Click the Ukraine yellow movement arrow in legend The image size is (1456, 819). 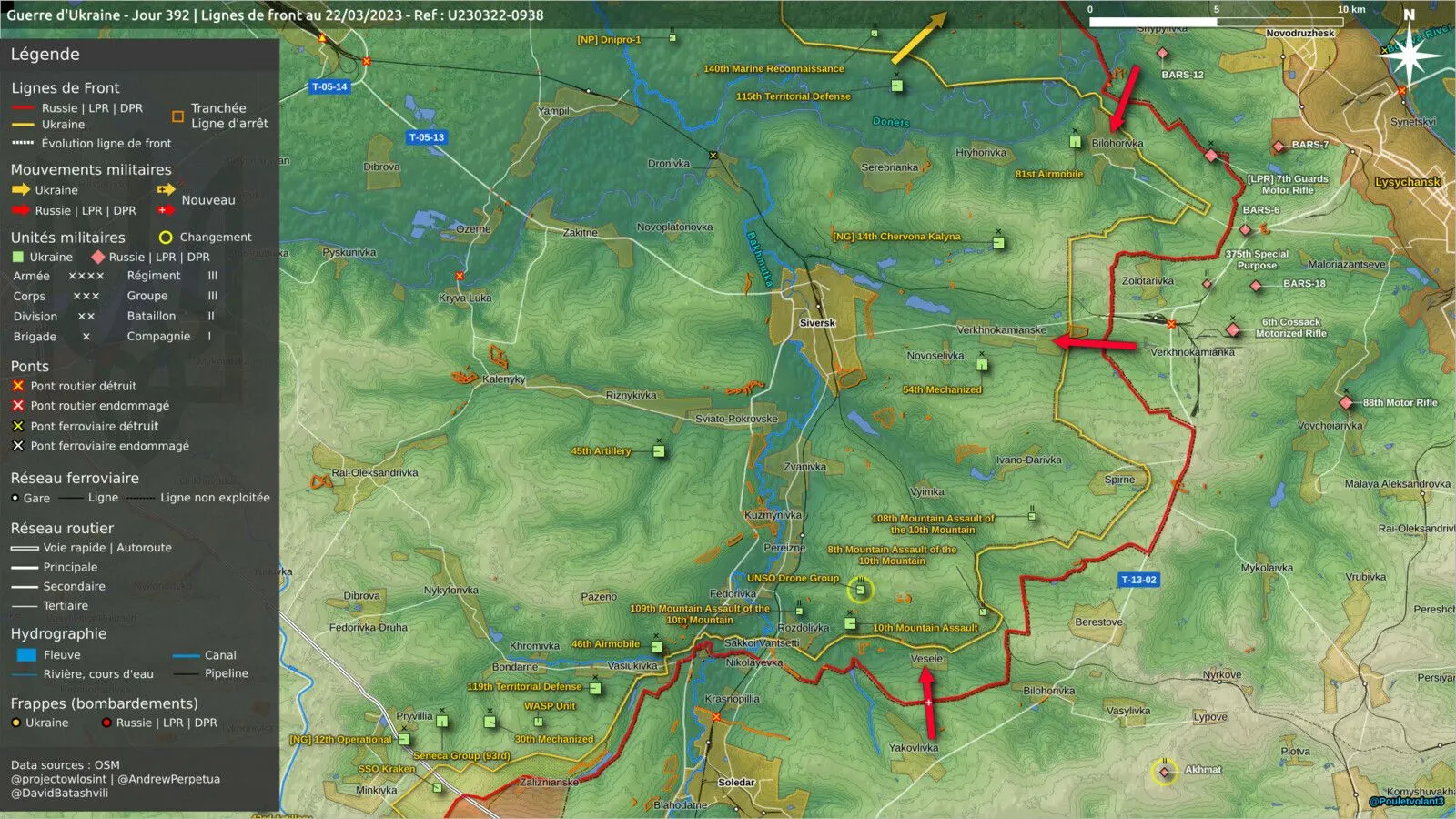(x=20, y=190)
